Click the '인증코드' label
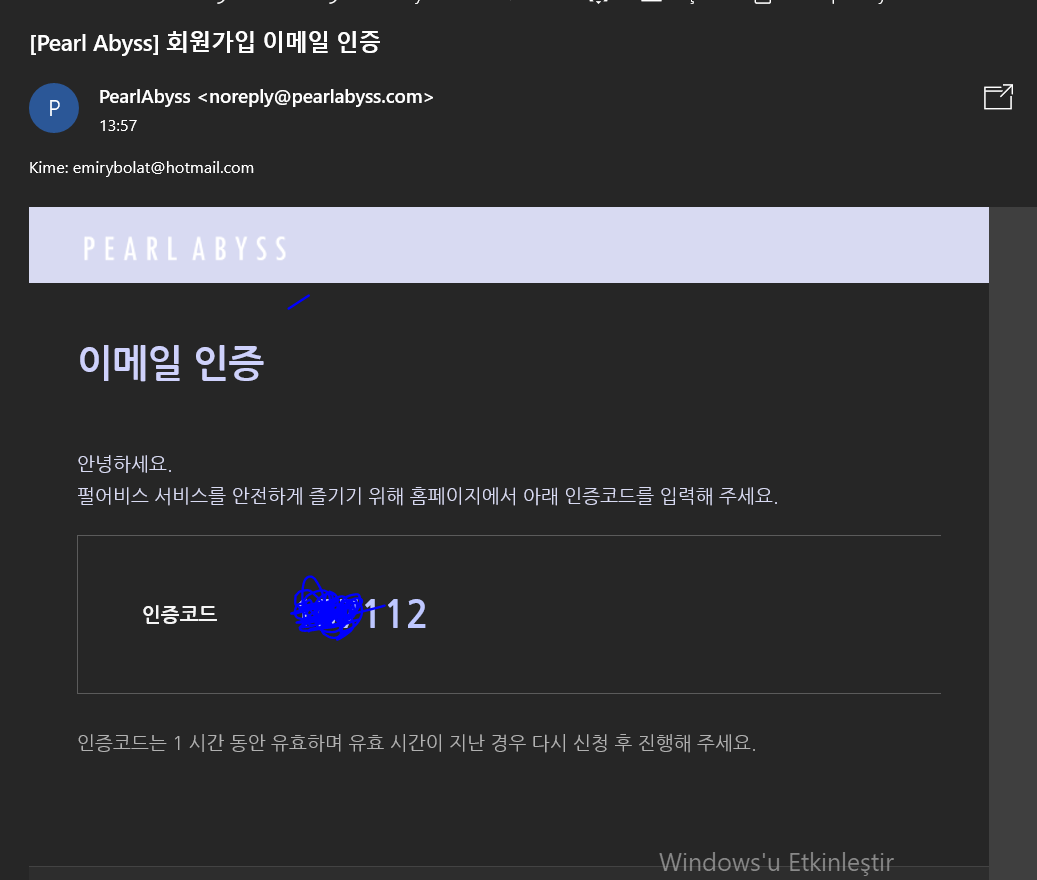 pos(180,614)
